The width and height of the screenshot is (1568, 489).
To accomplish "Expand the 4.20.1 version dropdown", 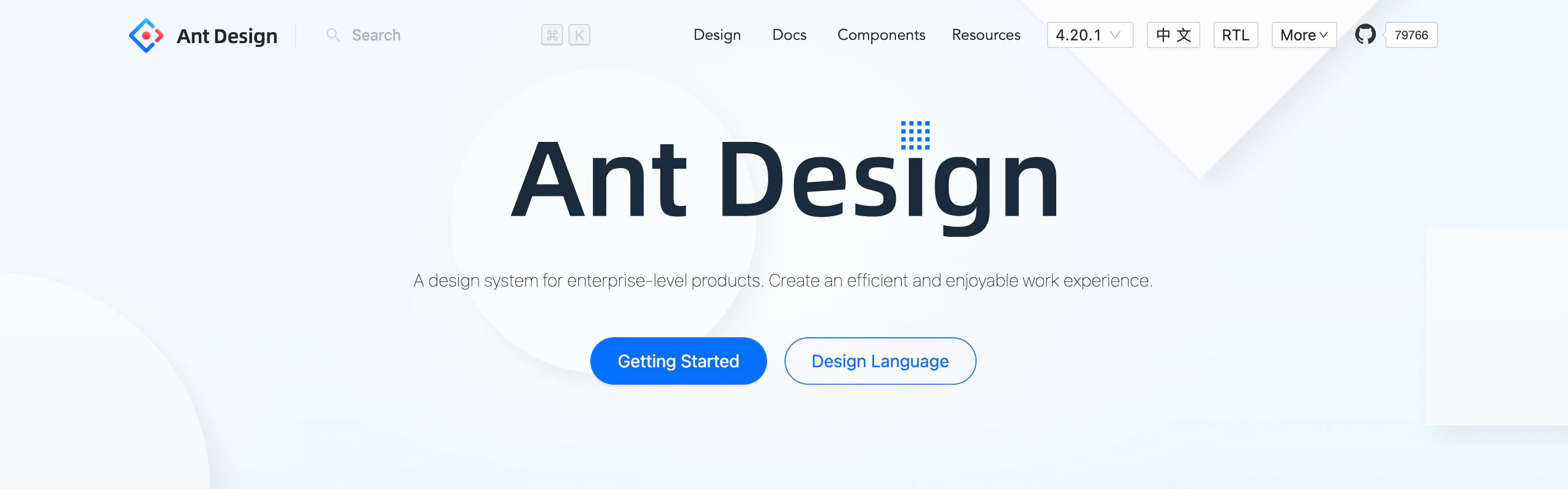I will [x=1090, y=35].
